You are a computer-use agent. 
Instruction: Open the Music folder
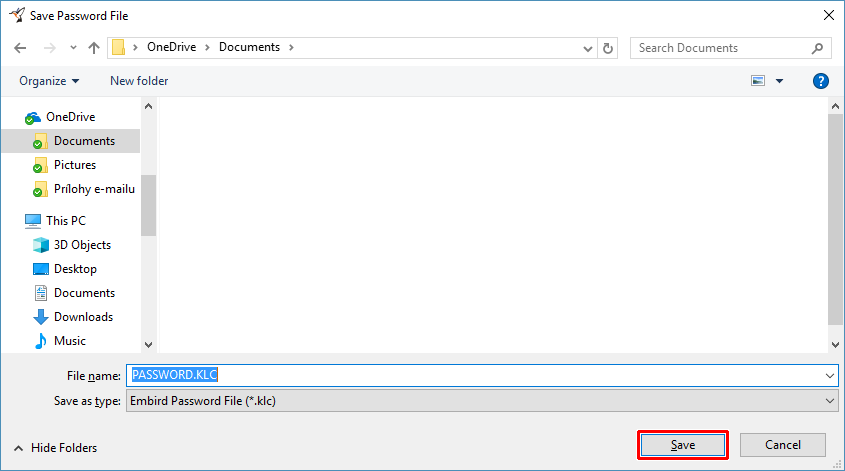[70, 341]
